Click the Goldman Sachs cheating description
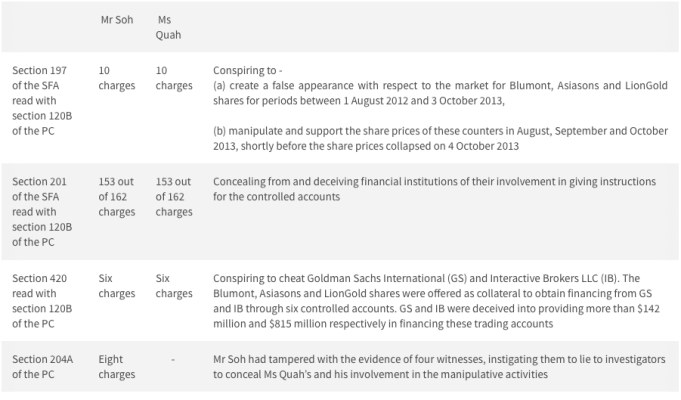681x400 pixels. coord(436,301)
